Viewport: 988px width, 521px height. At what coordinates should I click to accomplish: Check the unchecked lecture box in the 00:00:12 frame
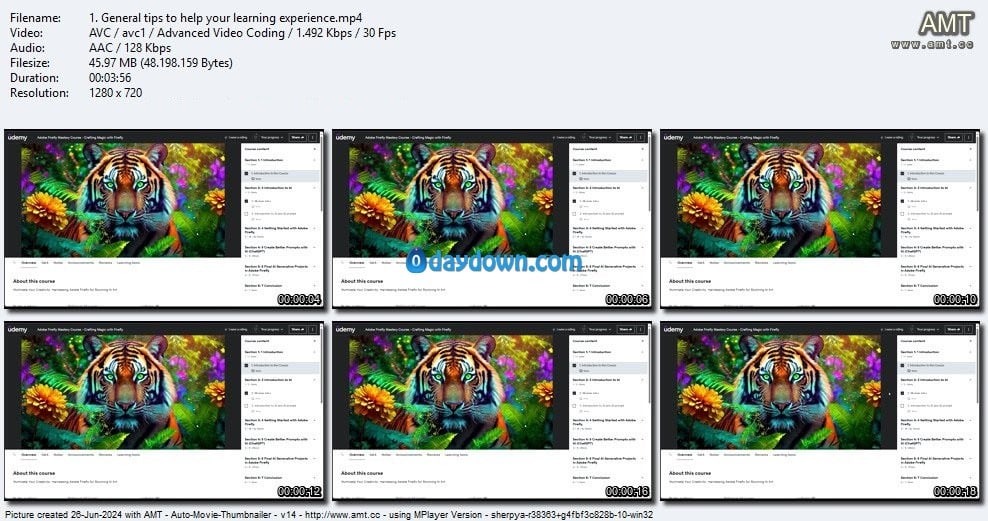click(x=246, y=406)
